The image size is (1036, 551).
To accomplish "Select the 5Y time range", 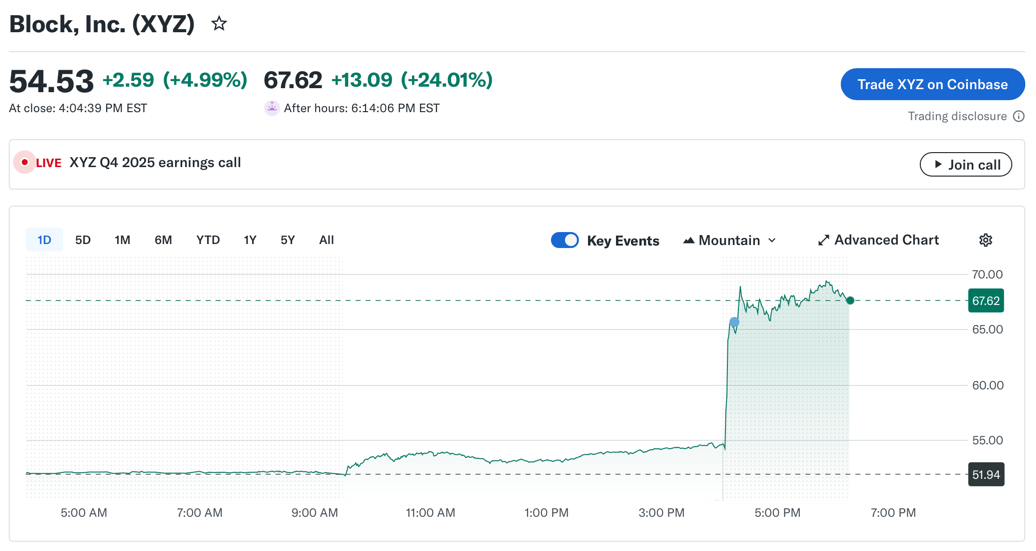I will [288, 240].
